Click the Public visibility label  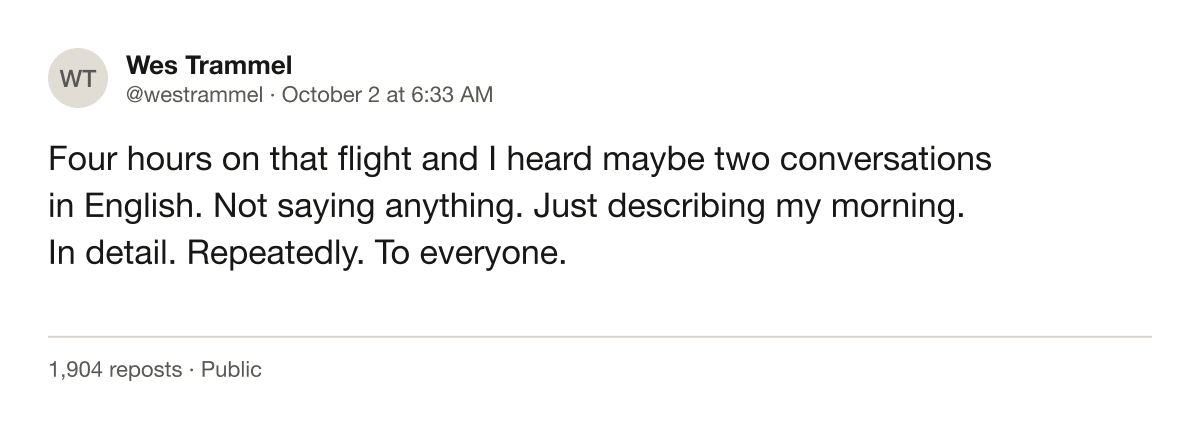click(231, 370)
